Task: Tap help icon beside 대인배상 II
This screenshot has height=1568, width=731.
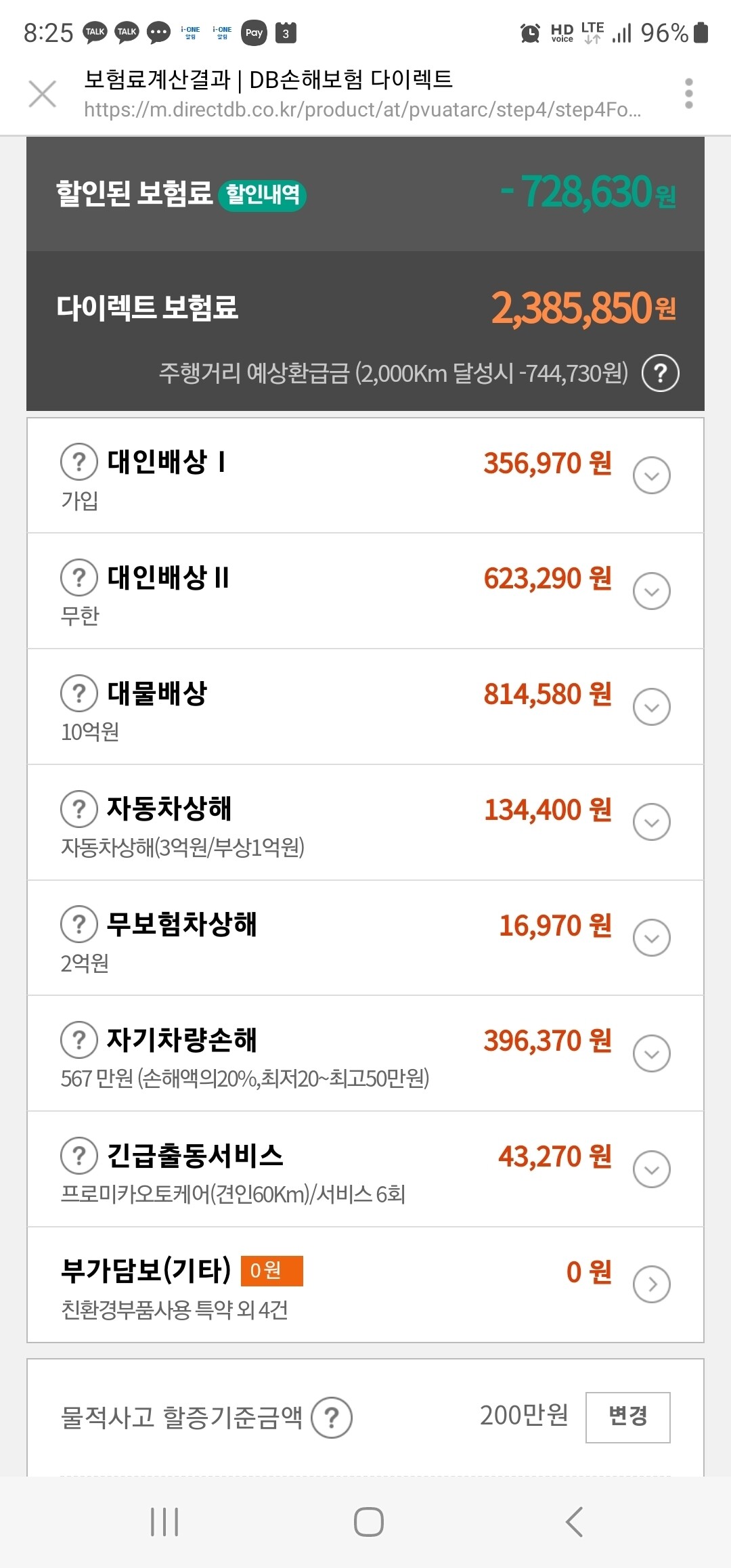Action: coord(79,578)
